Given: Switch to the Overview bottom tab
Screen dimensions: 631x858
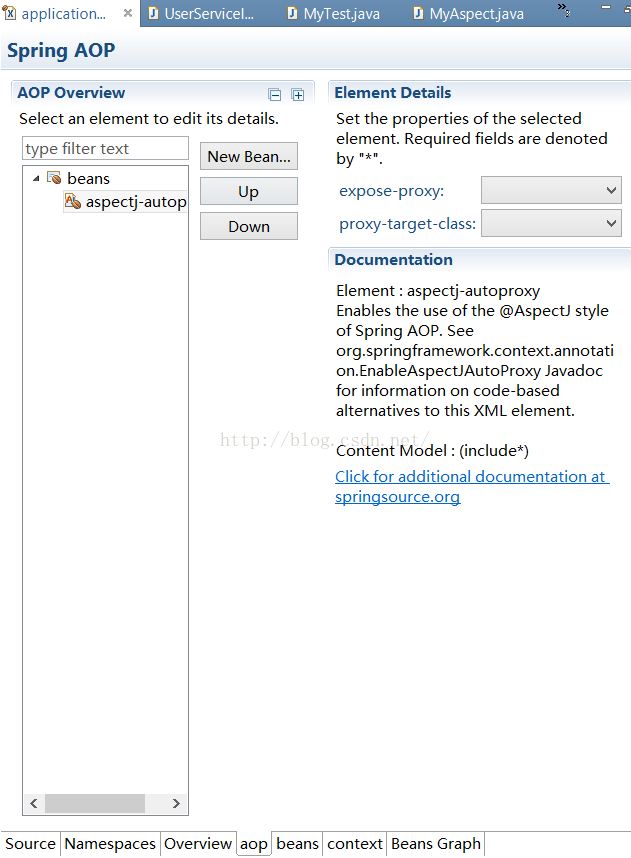Looking at the screenshot, I should pos(198,844).
